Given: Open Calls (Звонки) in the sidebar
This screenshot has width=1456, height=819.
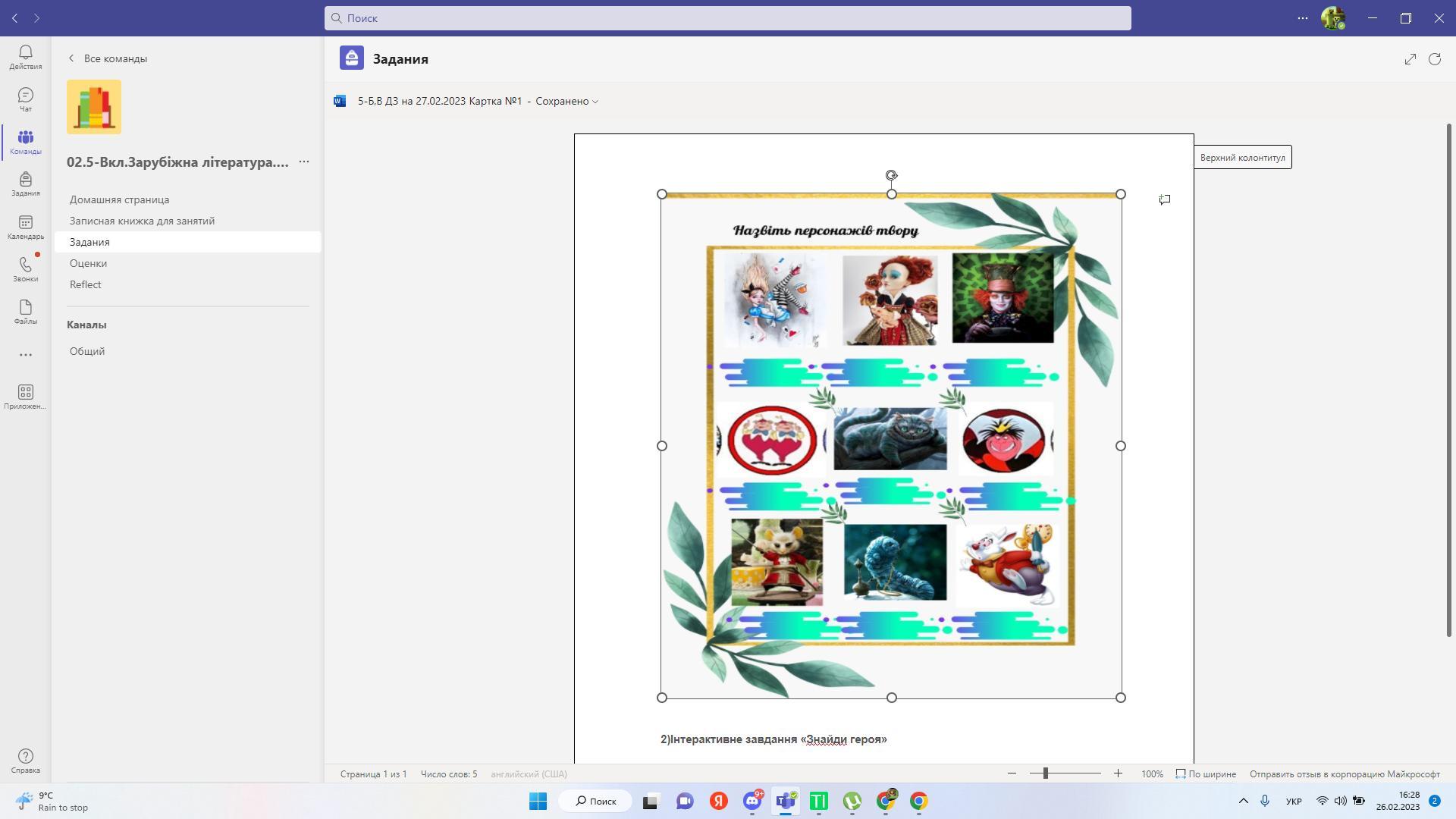Looking at the screenshot, I should click(x=25, y=269).
